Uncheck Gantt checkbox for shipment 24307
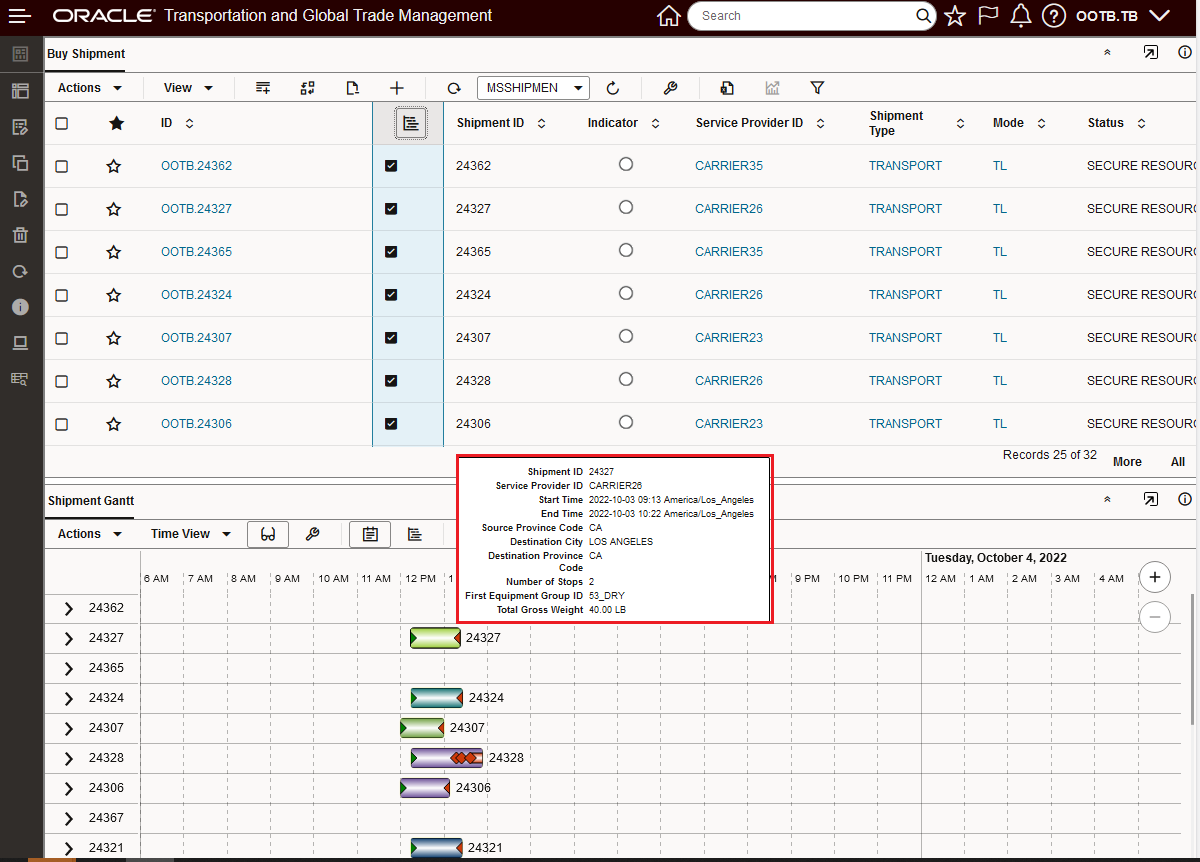 pyautogui.click(x=391, y=338)
